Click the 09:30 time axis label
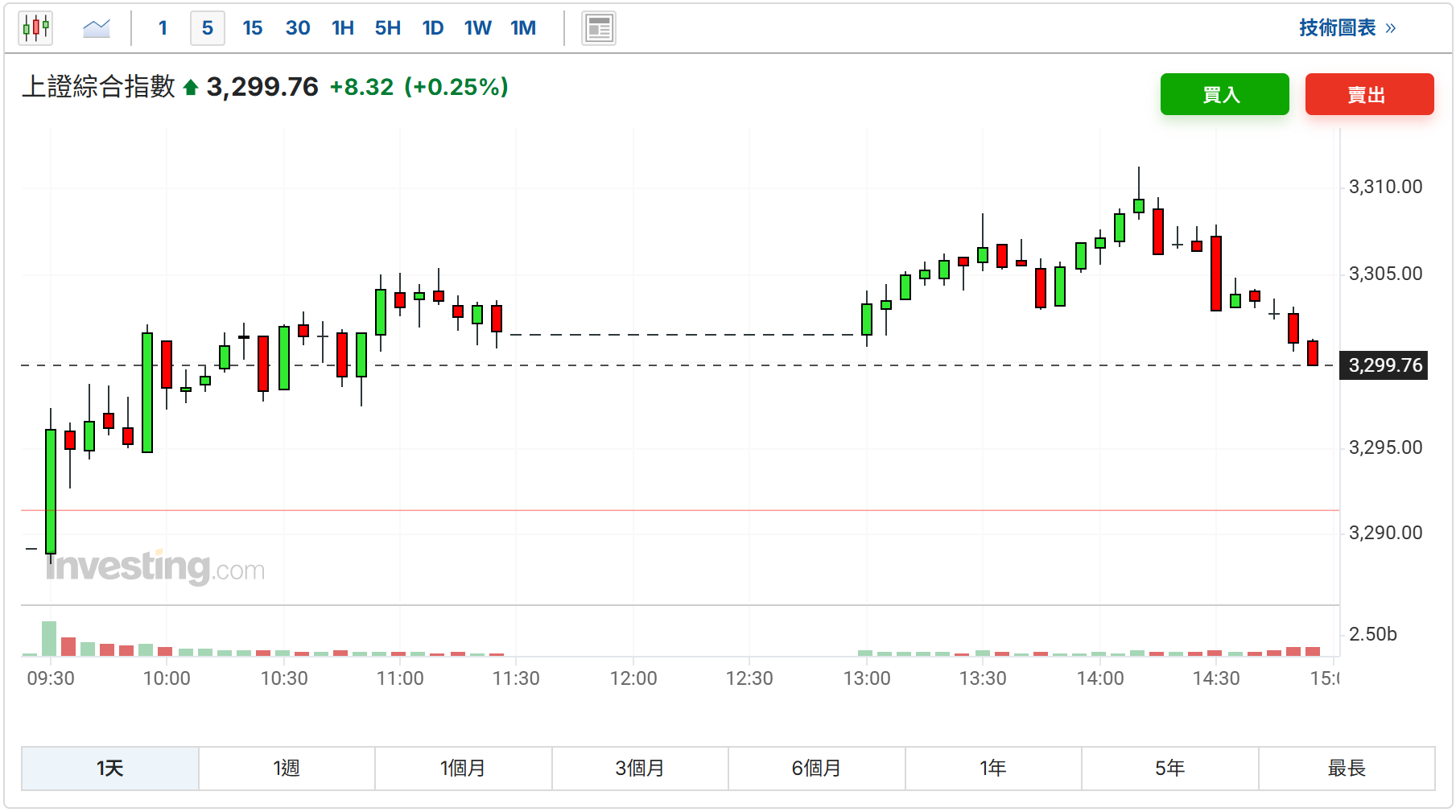Image resolution: width=1456 pixels, height=812 pixels. [x=51, y=678]
